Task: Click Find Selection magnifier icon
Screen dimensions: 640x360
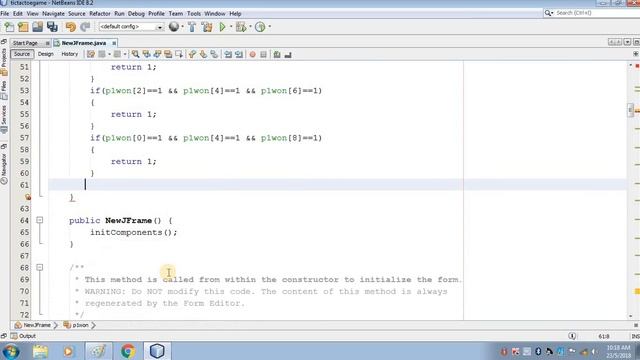Action: click(x=135, y=54)
